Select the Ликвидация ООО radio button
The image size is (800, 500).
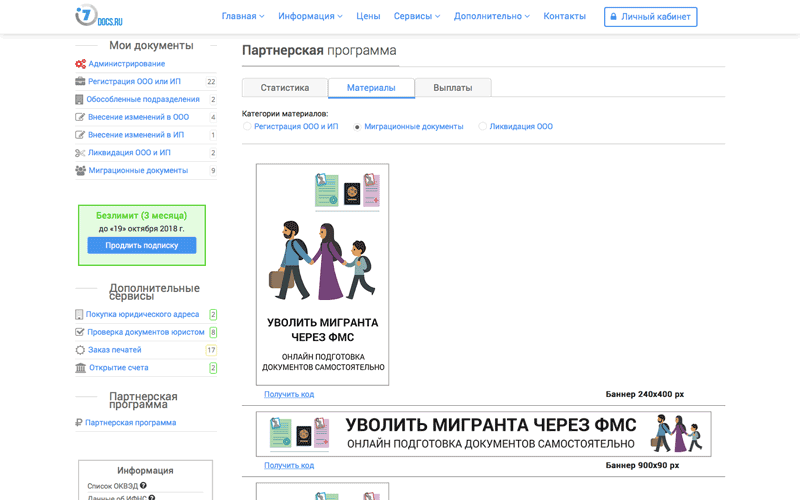coord(483,127)
